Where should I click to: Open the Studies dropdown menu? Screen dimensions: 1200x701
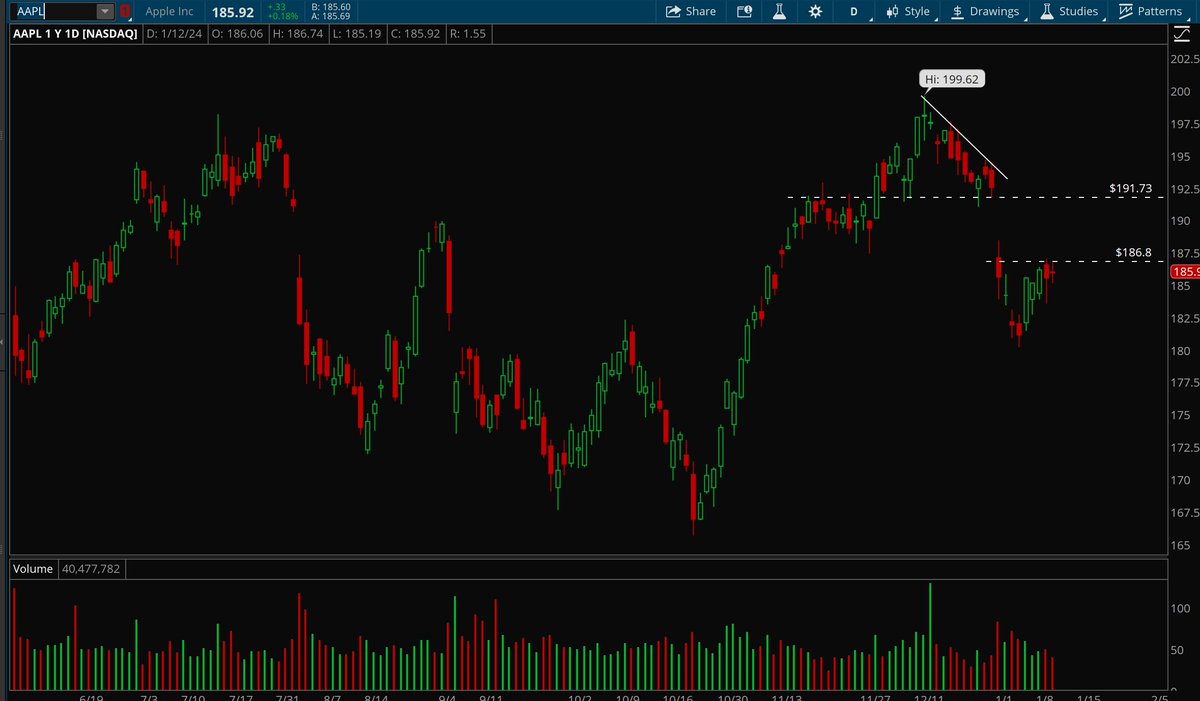tap(1070, 12)
